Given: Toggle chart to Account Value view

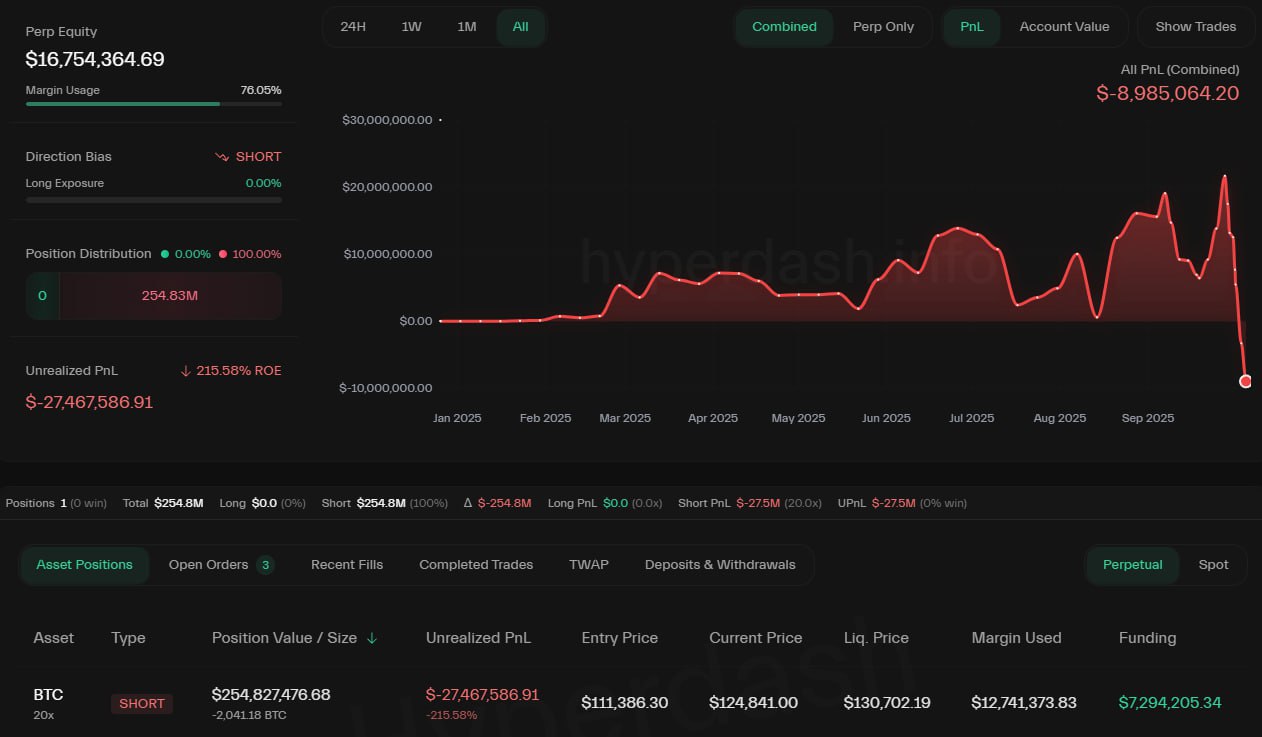Looking at the screenshot, I should pos(1064,27).
